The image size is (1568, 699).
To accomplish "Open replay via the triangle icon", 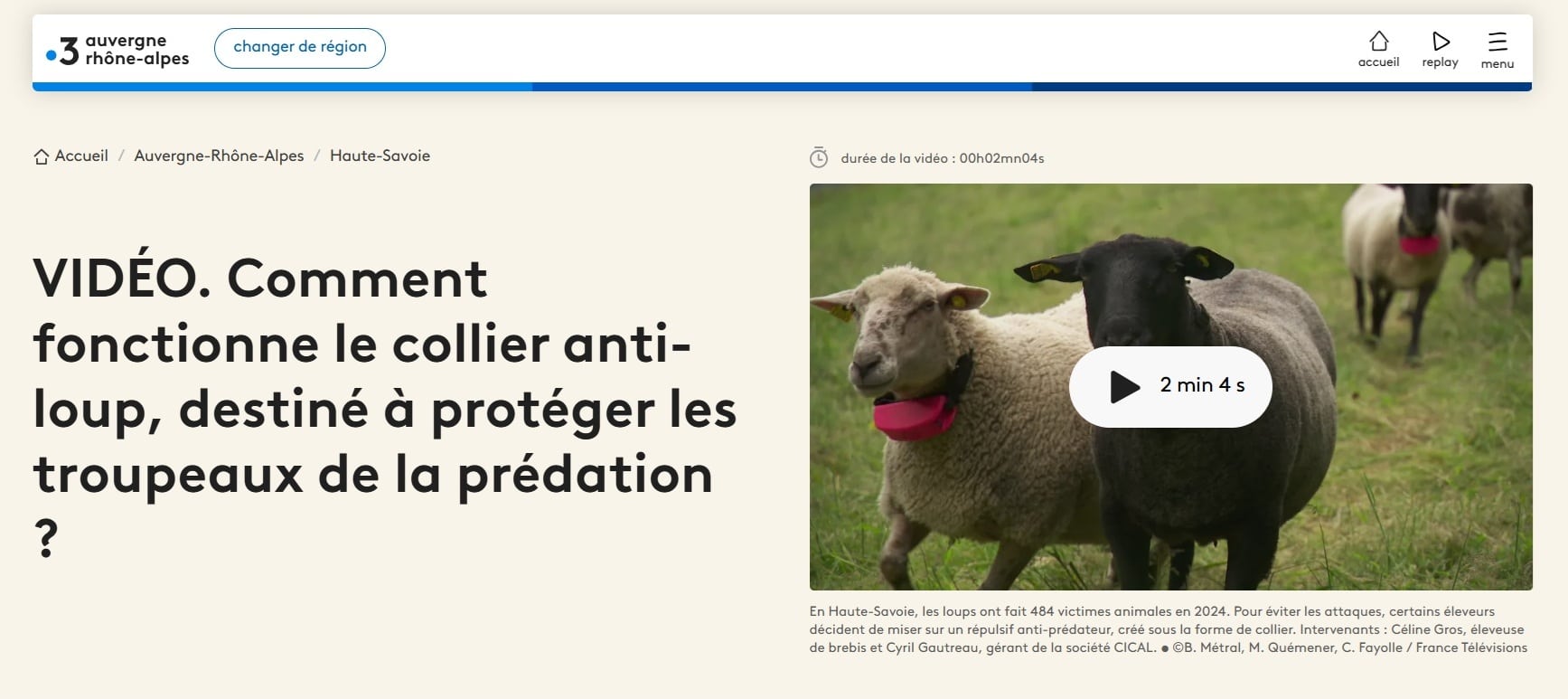I will (x=1441, y=41).
